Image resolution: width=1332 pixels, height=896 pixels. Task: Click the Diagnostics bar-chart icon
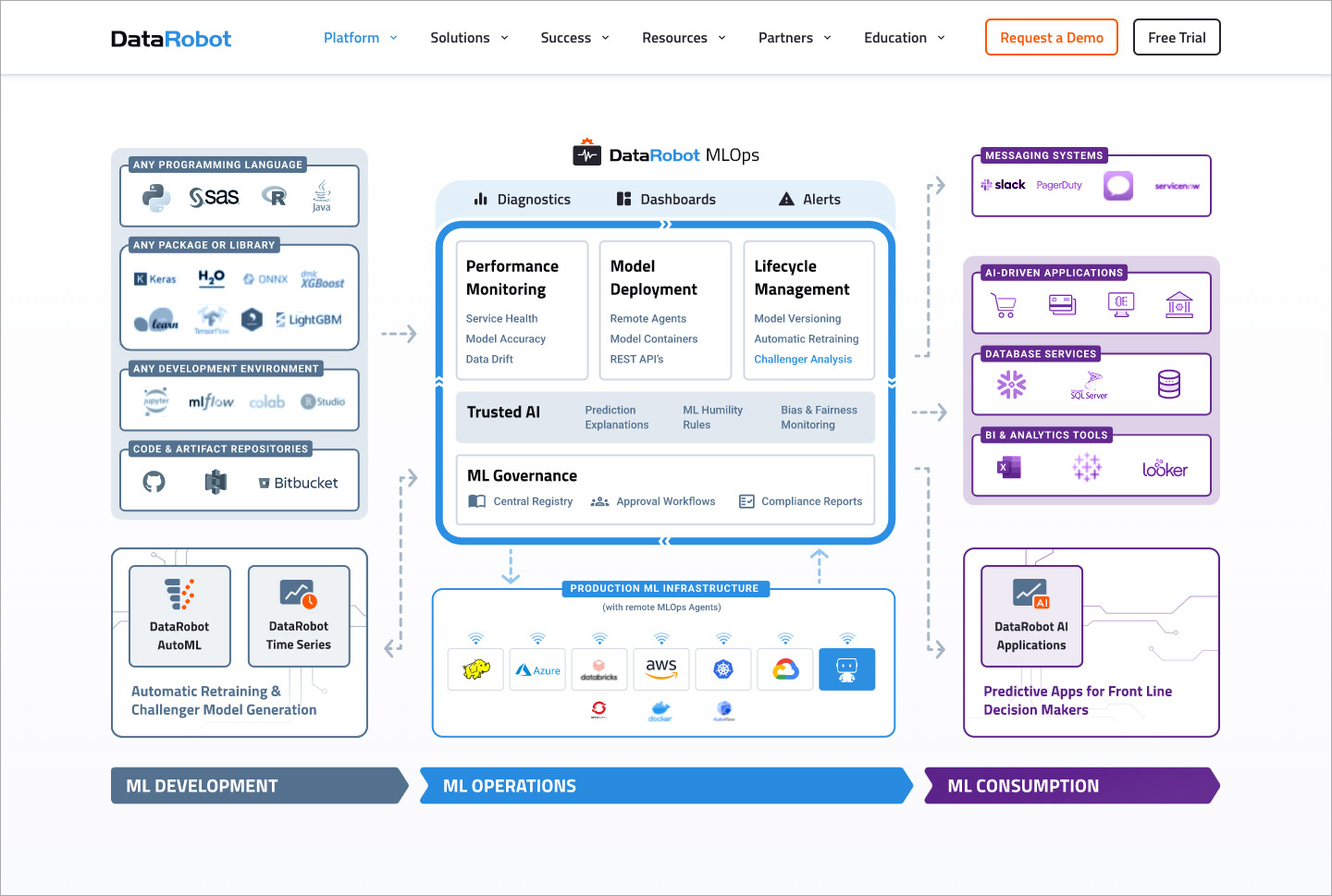pos(481,199)
